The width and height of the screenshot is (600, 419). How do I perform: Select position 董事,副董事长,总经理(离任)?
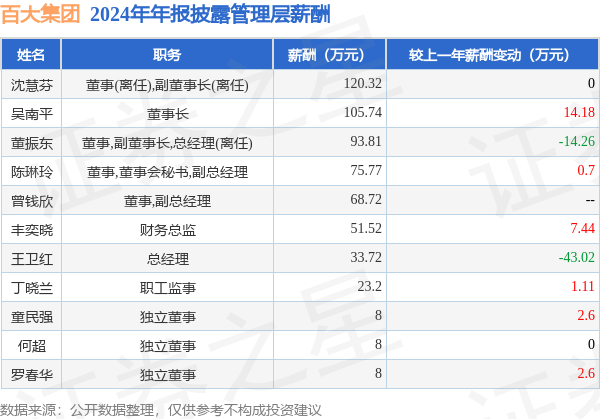[167, 143]
